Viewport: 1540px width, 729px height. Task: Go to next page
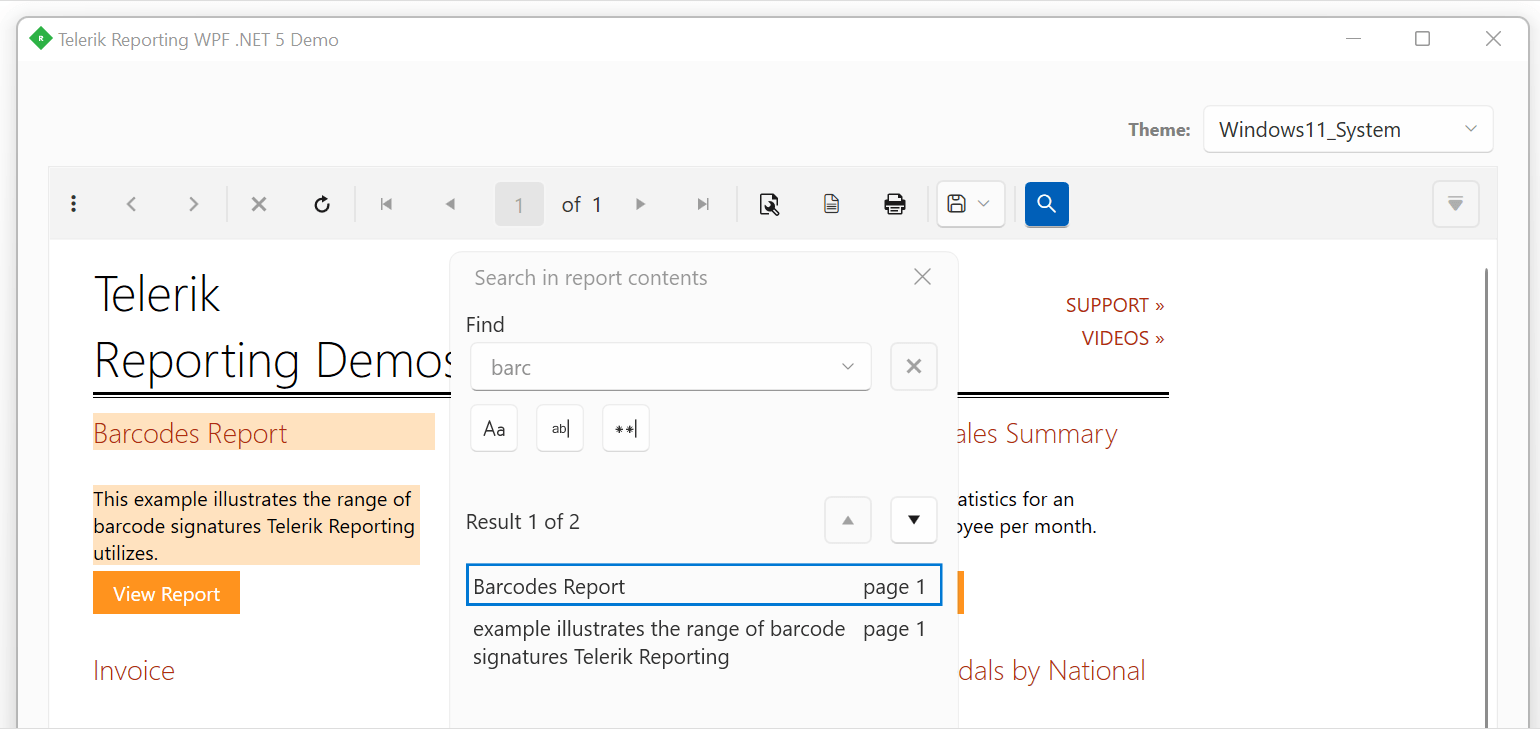[640, 204]
